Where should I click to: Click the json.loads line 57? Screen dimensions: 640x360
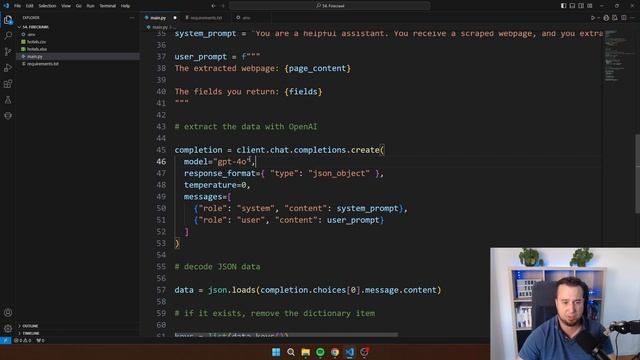coord(308,290)
